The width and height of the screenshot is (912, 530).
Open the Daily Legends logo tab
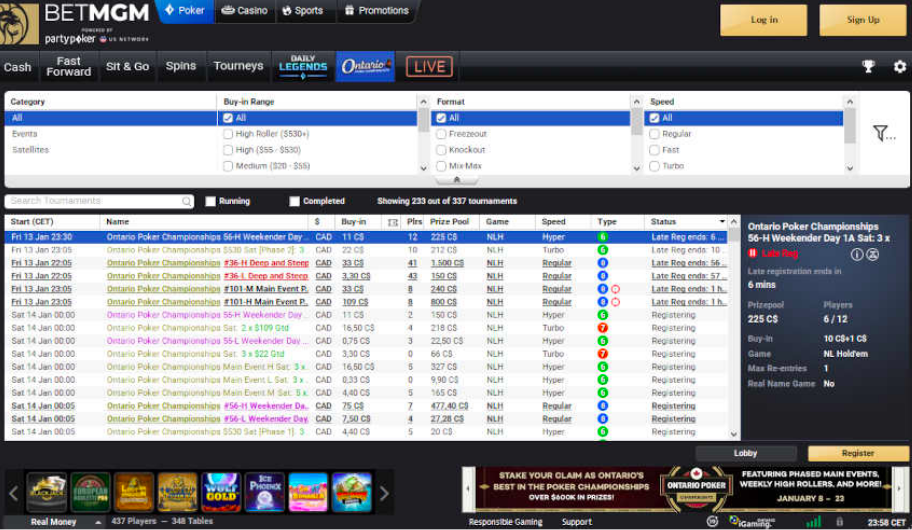(303, 67)
